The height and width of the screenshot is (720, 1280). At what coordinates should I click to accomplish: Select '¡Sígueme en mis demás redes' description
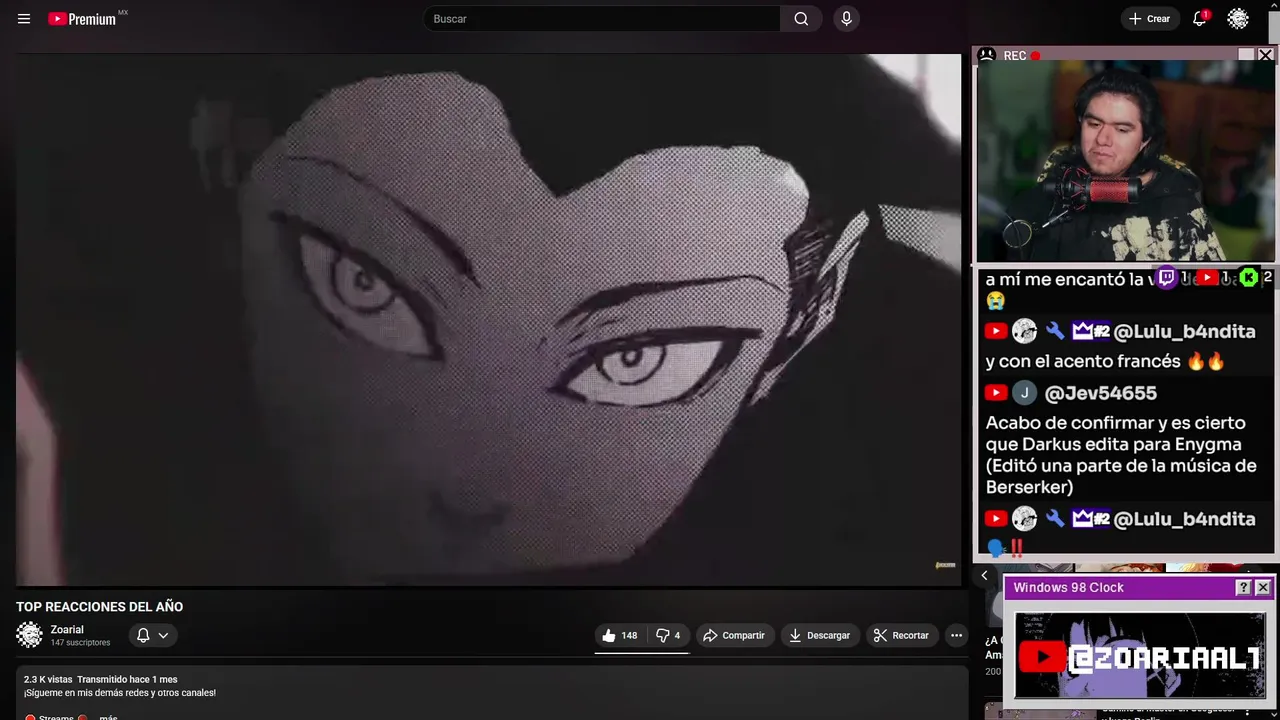[x=120, y=693]
